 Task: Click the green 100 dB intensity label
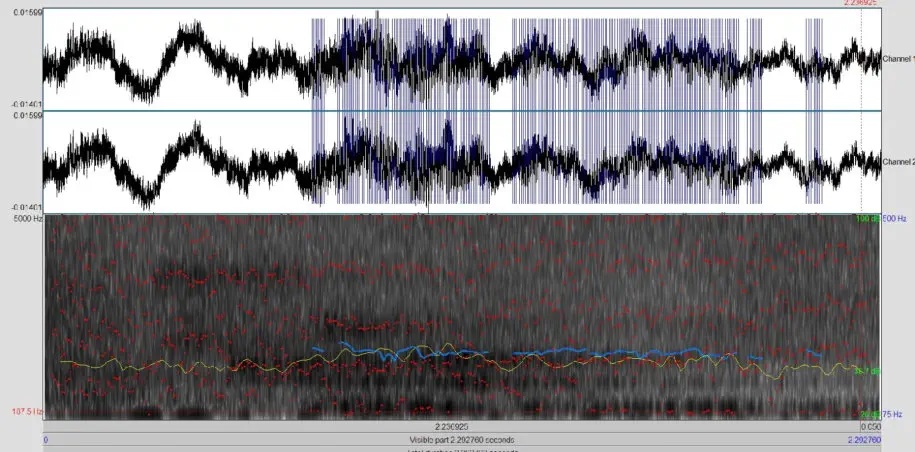[x=868, y=219]
